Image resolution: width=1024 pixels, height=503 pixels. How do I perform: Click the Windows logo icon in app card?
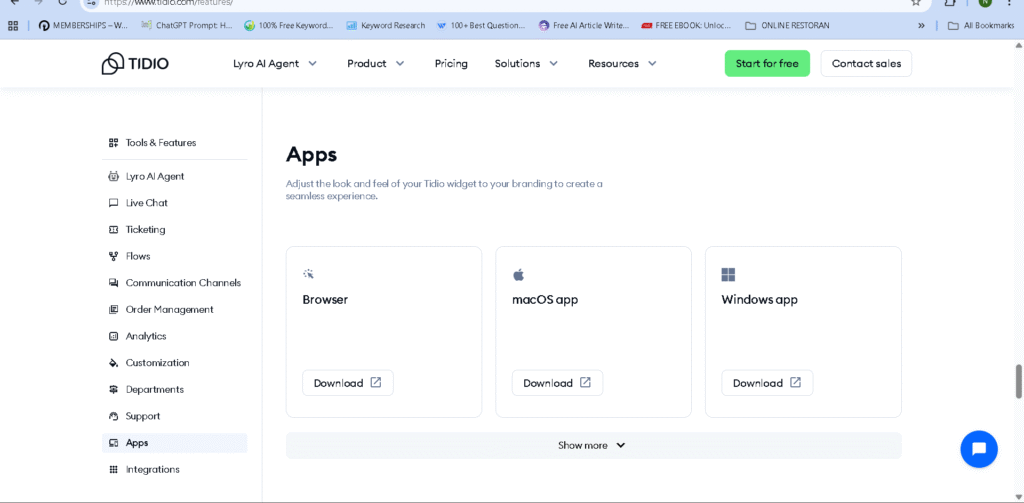pos(729,274)
